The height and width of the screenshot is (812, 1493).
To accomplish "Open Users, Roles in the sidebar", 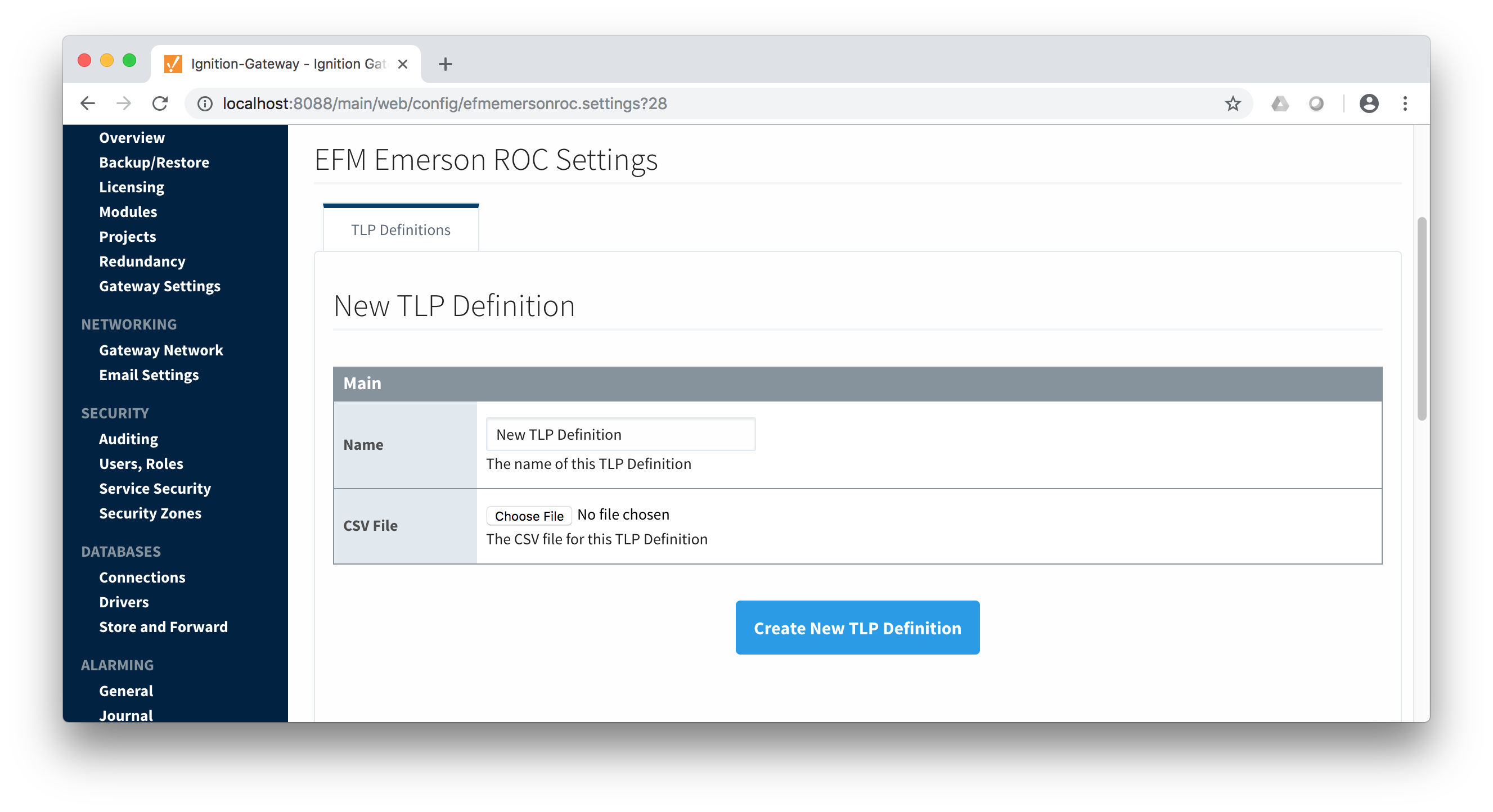I will click(141, 463).
